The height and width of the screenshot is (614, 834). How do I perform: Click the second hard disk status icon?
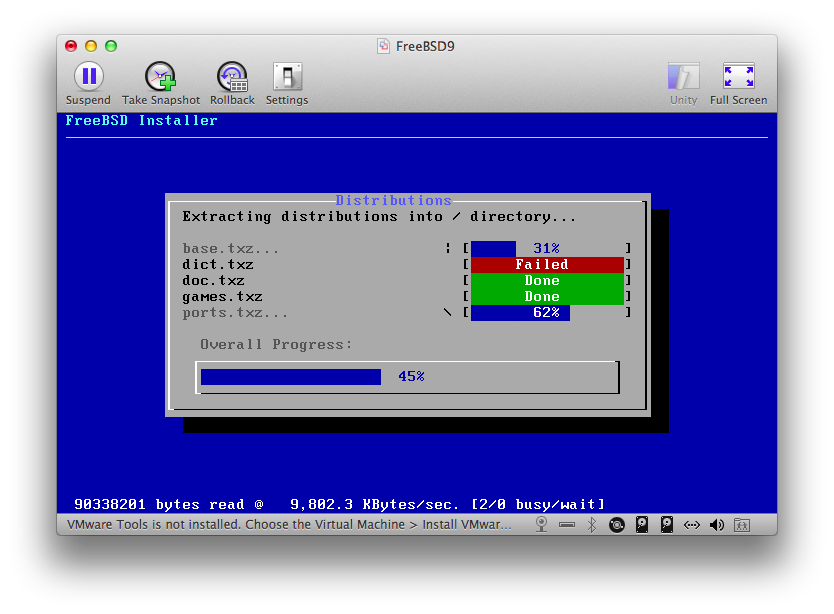pyautogui.click(x=667, y=525)
